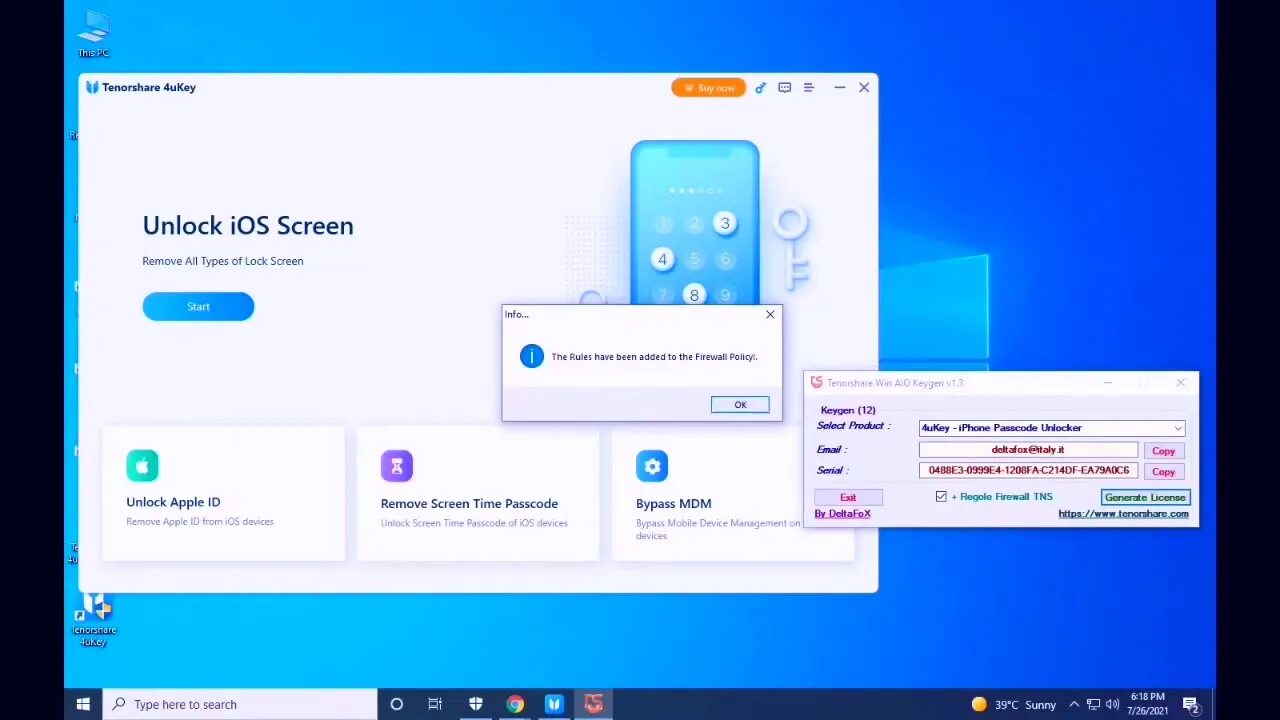Click the Serial field in Keygen
This screenshot has width=1280, height=720.
(x=1028, y=470)
